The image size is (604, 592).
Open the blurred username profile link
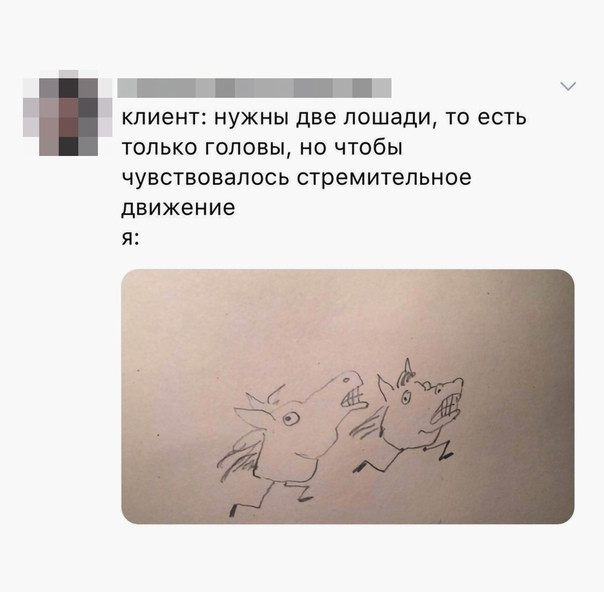[254, 87]
